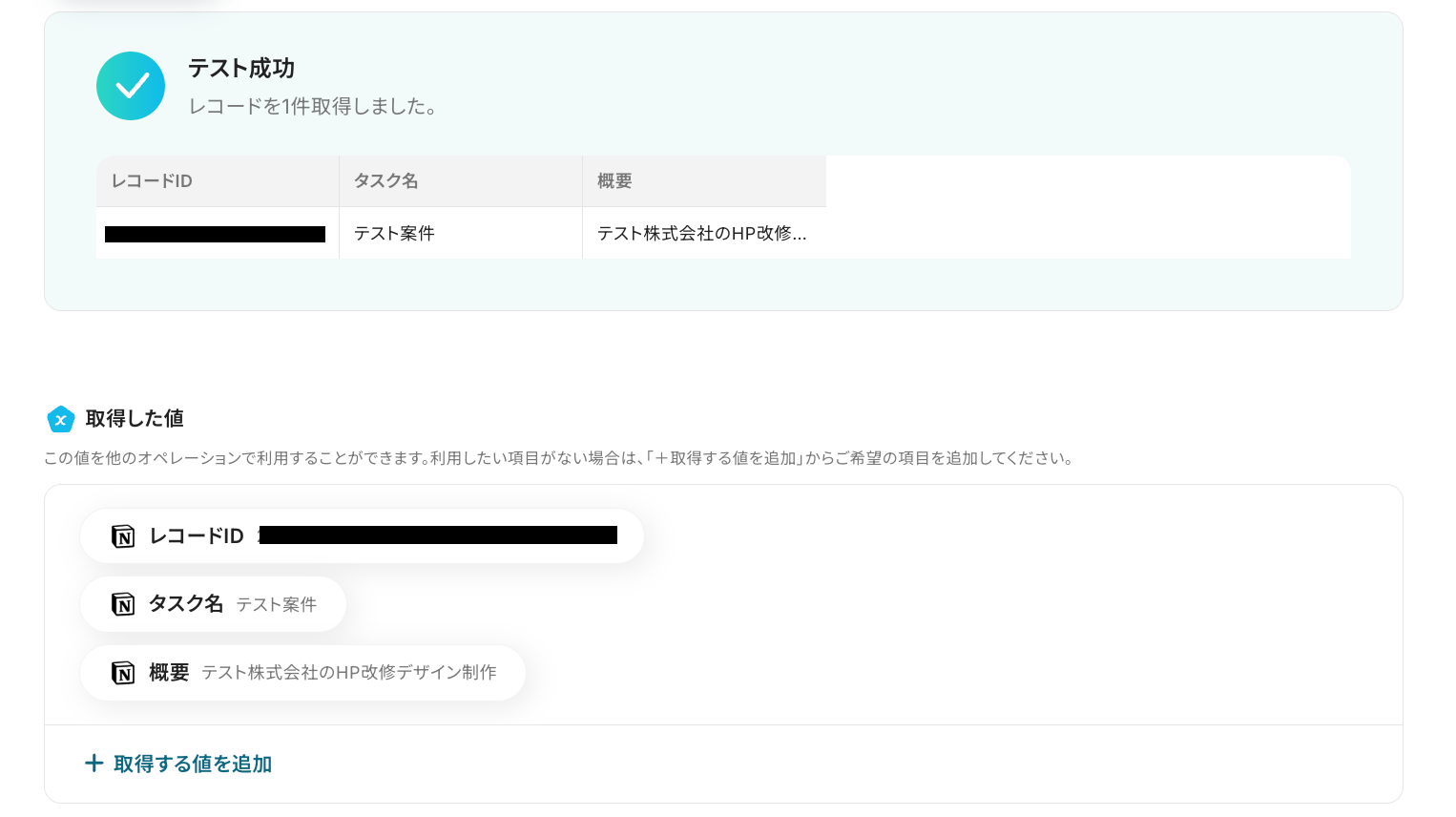This screenshot has width=1456, height=817.
Task: Click the Notion icon in the 概要 chip
Action: point(123,673)
